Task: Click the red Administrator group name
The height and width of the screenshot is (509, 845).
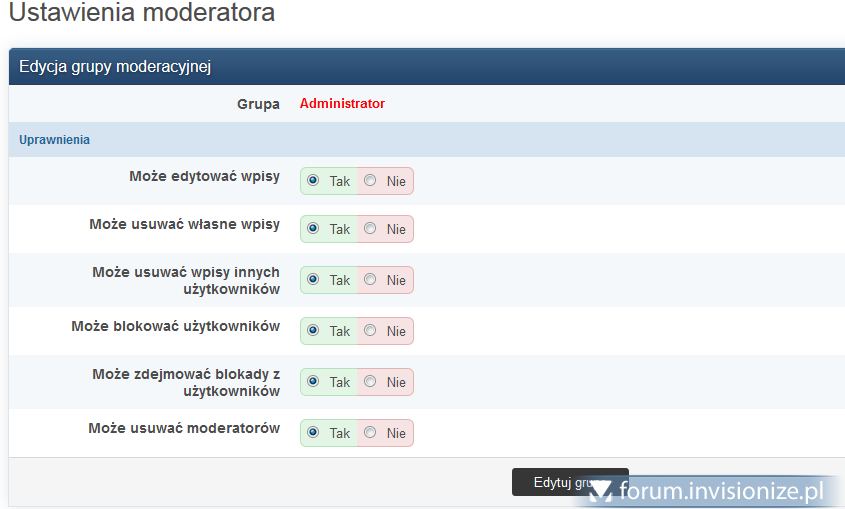Action: [342, 104]
